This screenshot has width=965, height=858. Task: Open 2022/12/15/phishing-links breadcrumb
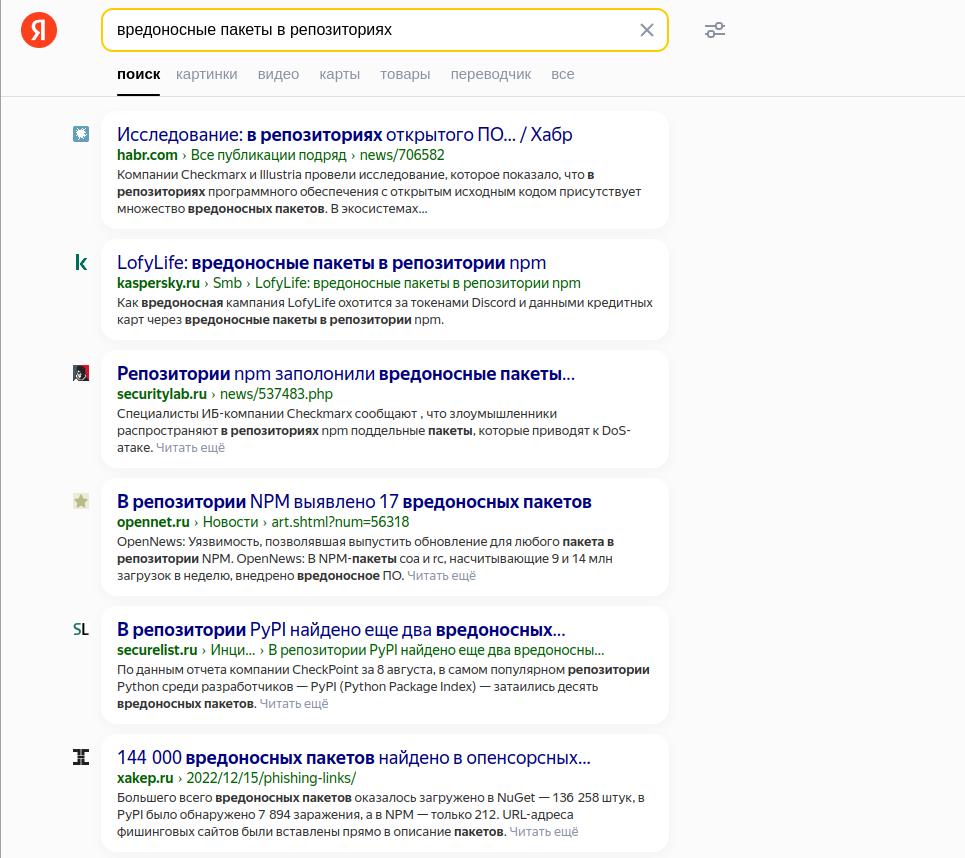point(271,778)
